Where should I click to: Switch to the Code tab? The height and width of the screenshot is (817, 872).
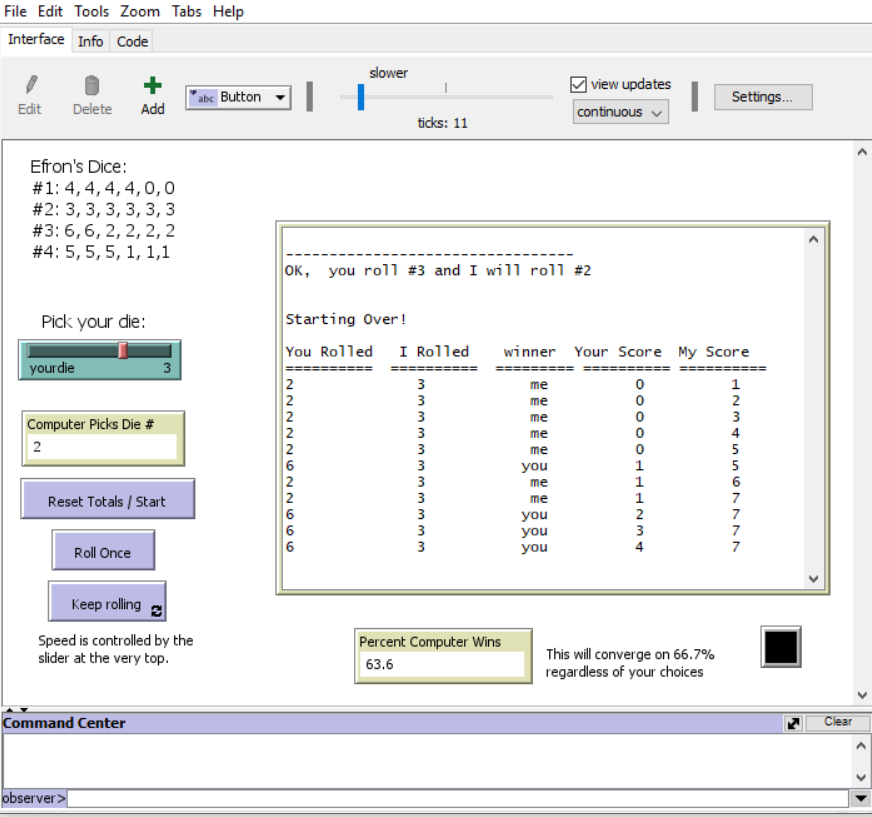tap(132, 41)
